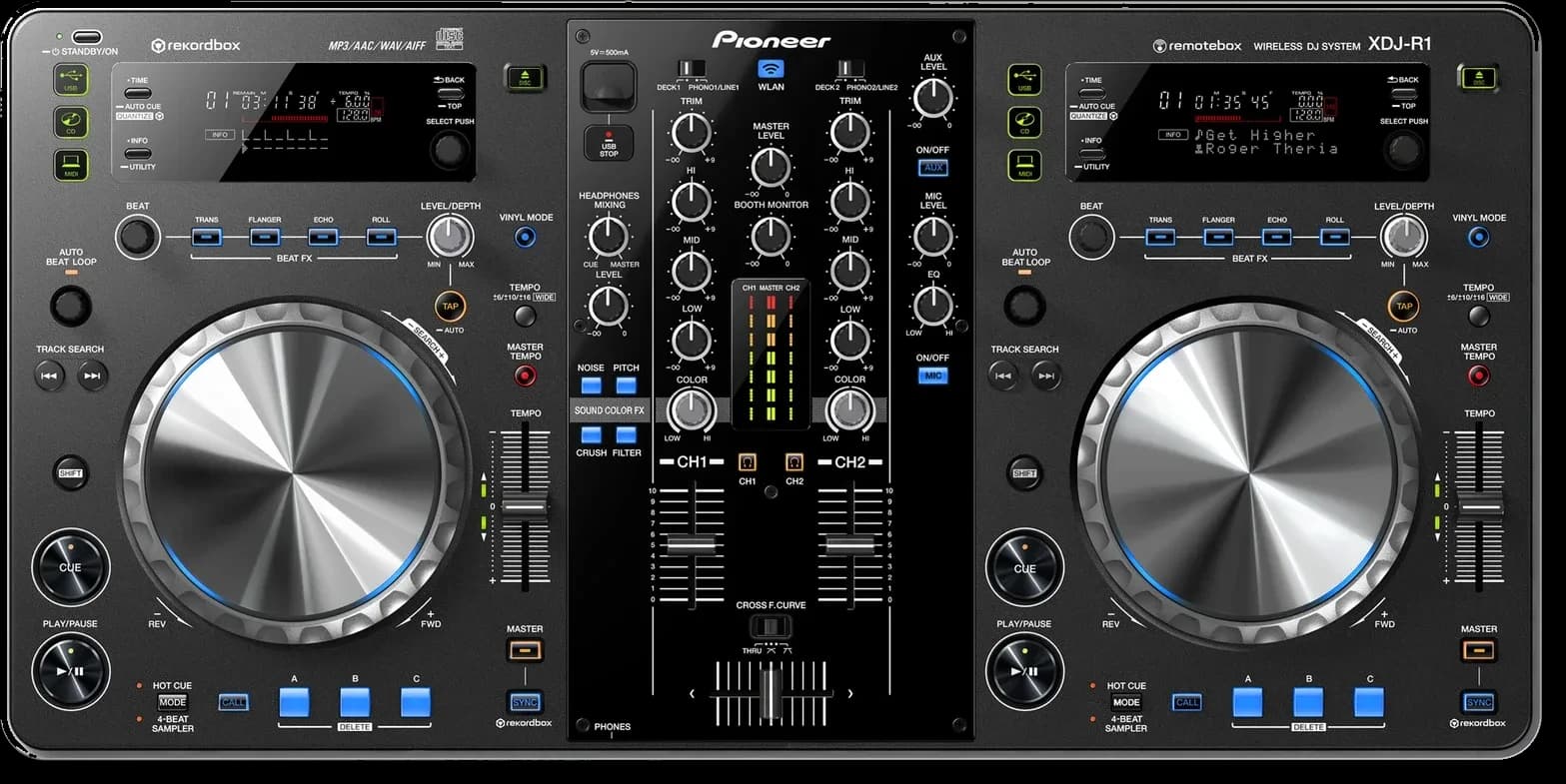Screen dimensions: 1566x784
Task: Click the left deck TEMPO slider
Action: [x=525, y=507]
